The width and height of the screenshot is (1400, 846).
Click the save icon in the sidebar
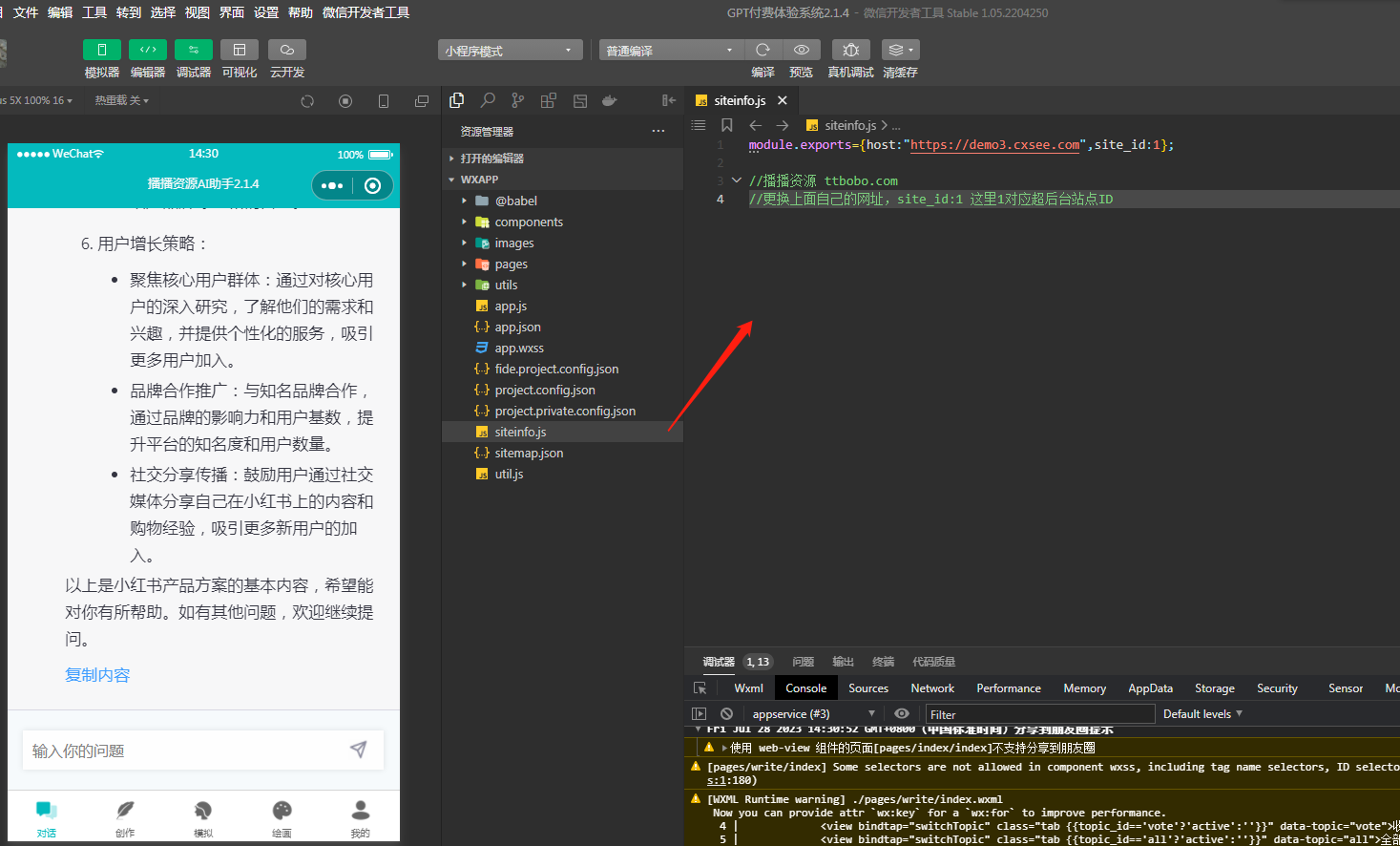click(x=579, y=100)
